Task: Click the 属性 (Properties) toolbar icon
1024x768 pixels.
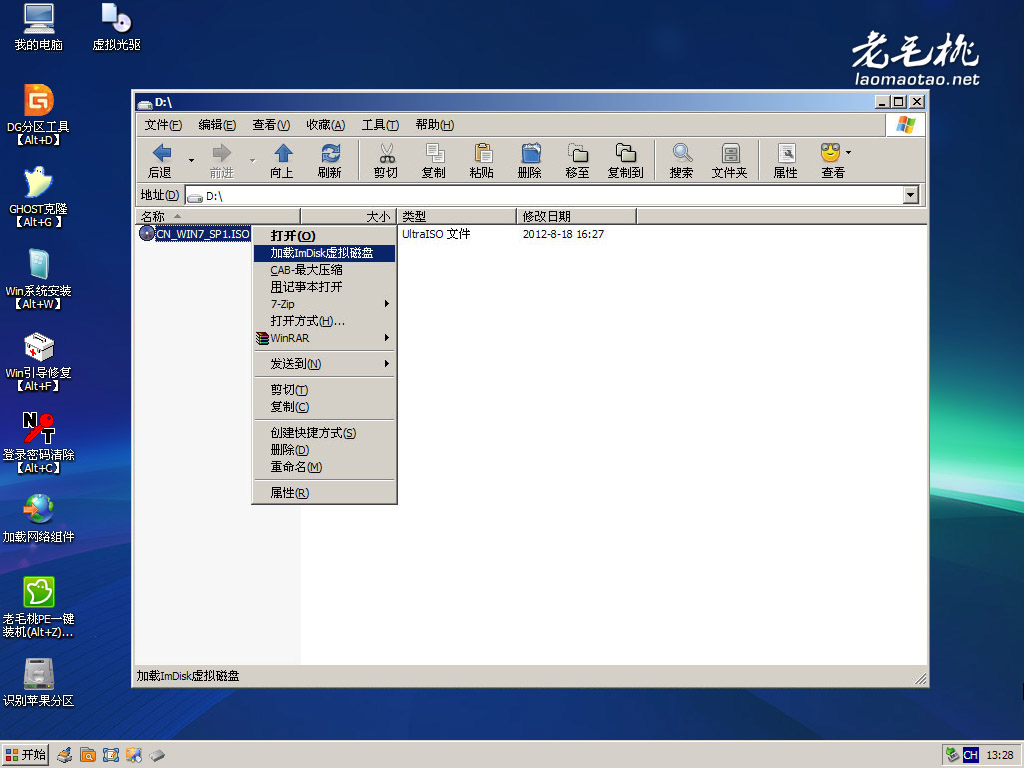Action: [x=786, y=161]
